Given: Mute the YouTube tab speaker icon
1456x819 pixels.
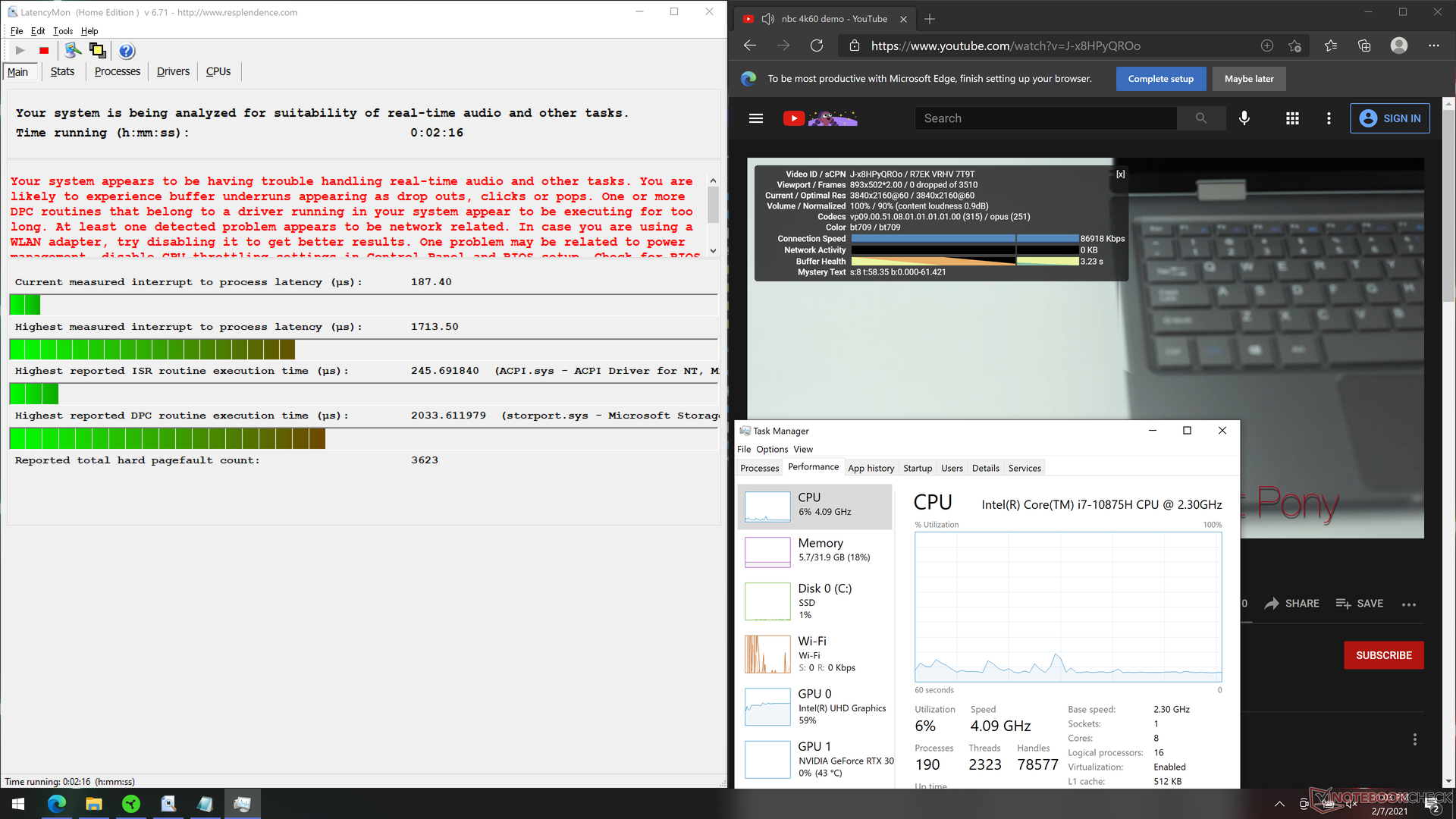Looking at the screenshot, I should (x=767, y=19).
